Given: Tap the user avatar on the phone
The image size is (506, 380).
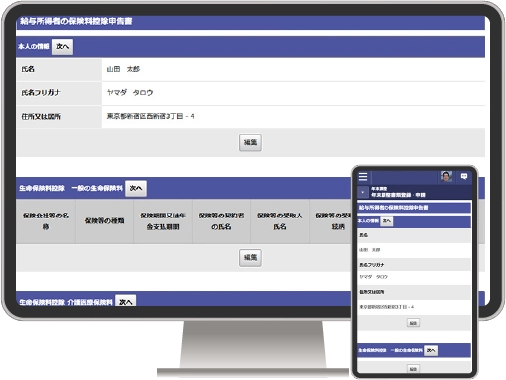Looking at the screenshot, I should coord(446,176).
